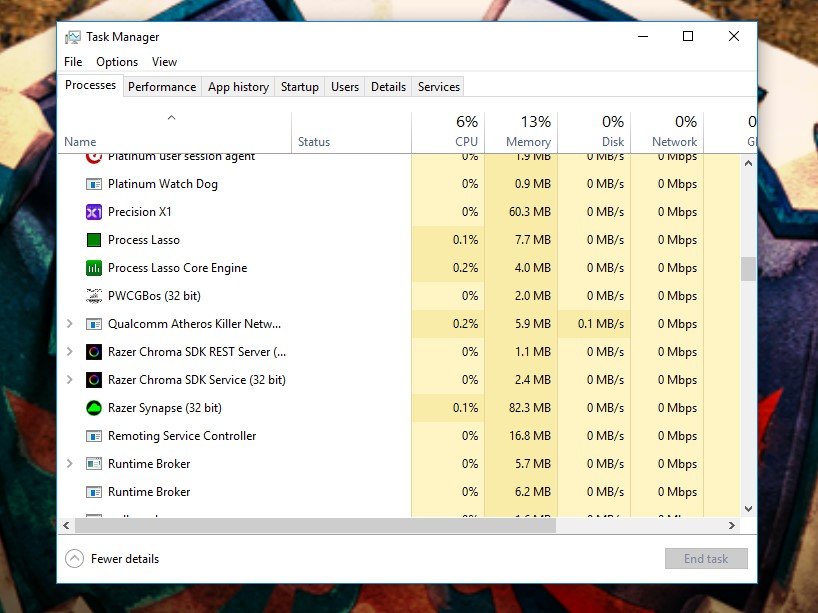Screen dimensions: 818x613
Task: Click the 0.1 MB/s disk value
Action: click(600, 324)
